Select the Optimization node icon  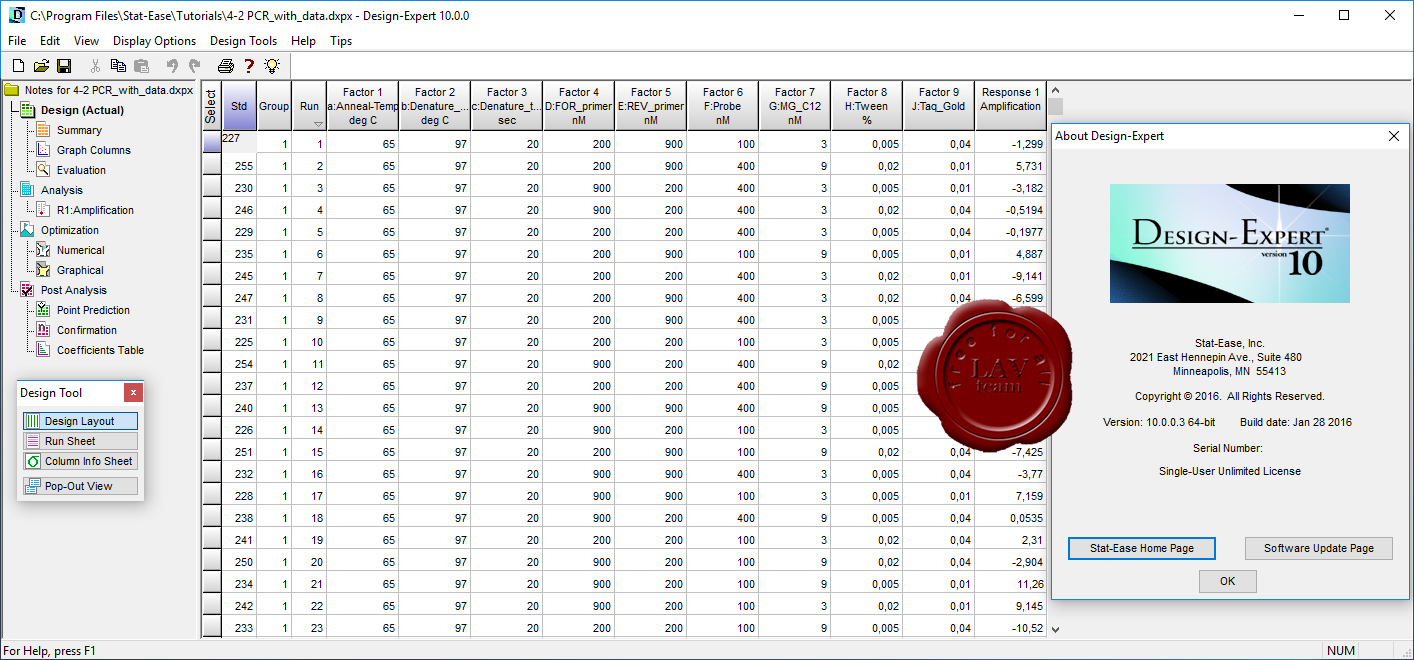click(x=27, y=230)
